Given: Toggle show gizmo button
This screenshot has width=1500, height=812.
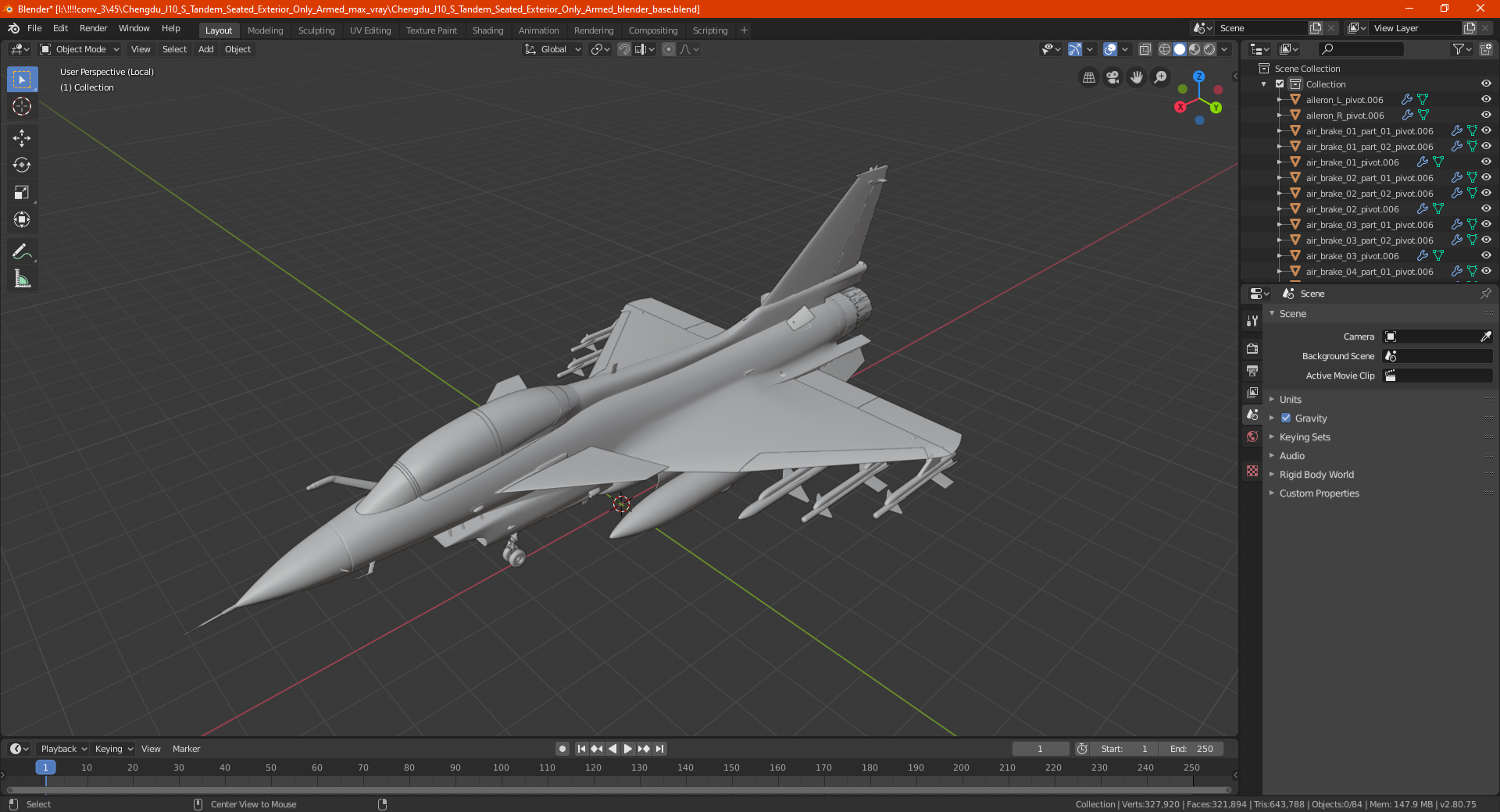Looking at the screenshot, I should pos(1075,49).
